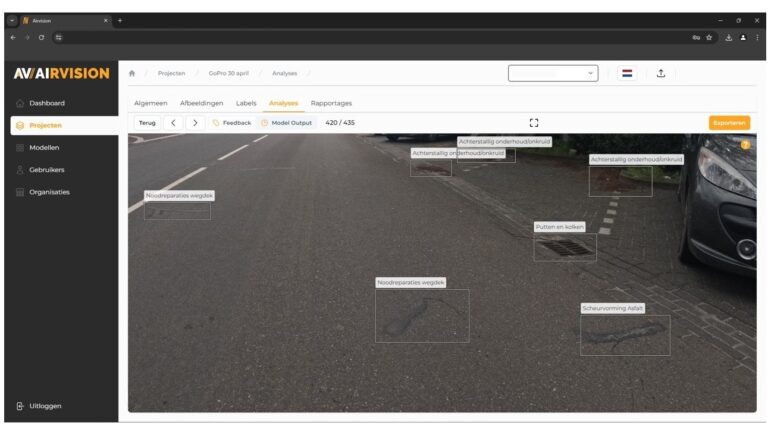Screen dimensions: 768x432
Task: Click the Uitloggen door icon
Action: (x=20, y=406)
